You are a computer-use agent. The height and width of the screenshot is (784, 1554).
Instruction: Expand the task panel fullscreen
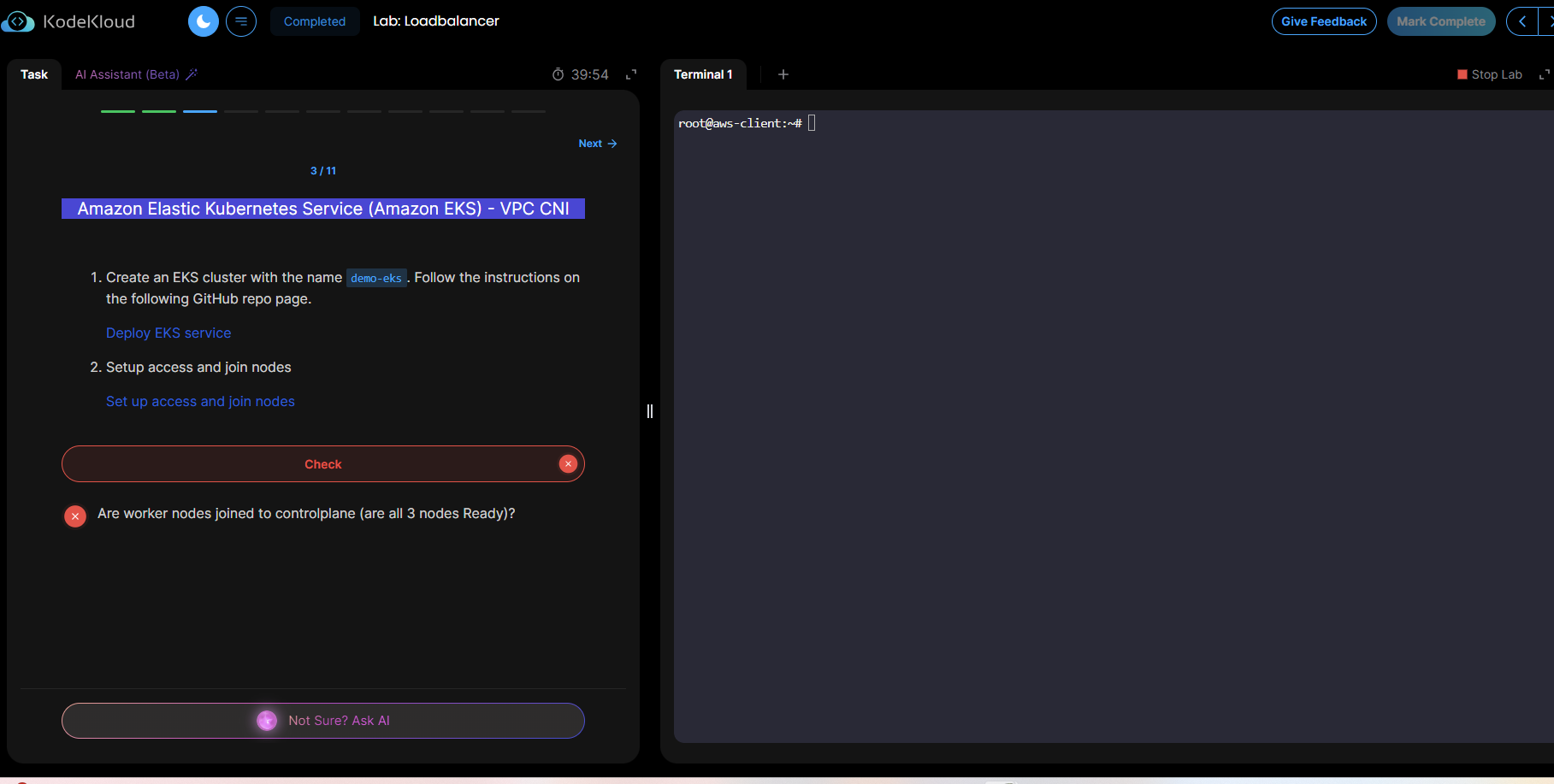631,74
